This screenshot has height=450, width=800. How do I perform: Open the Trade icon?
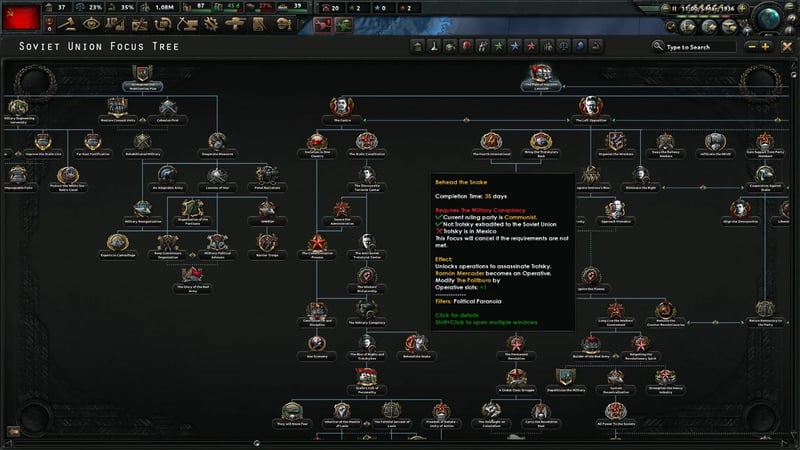pyautogui.click(x=163, y=24)
